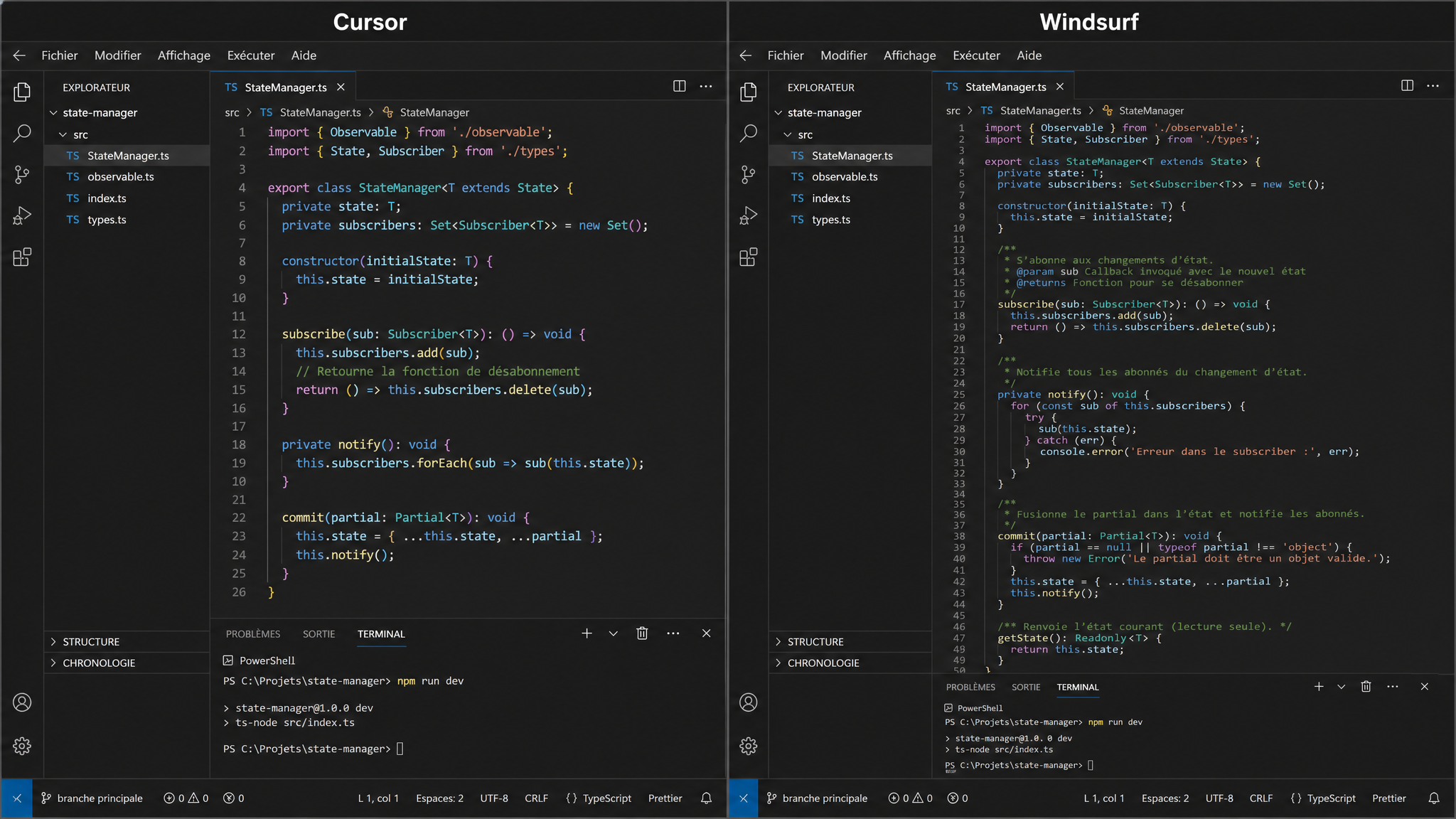The height and width of the screenshot is (819, 1456).
Task: Open Accounts icon in Windsurf activity bar
Action: [x=748, y=702]
